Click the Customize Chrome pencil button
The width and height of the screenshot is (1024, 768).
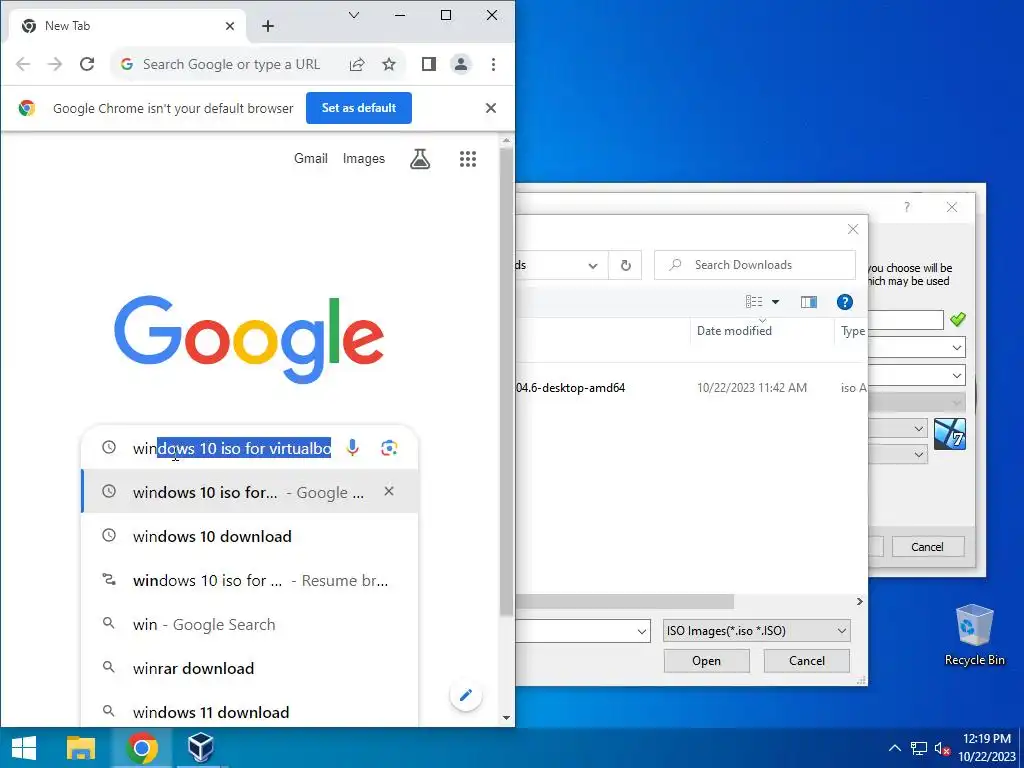[x=466, y=695]
